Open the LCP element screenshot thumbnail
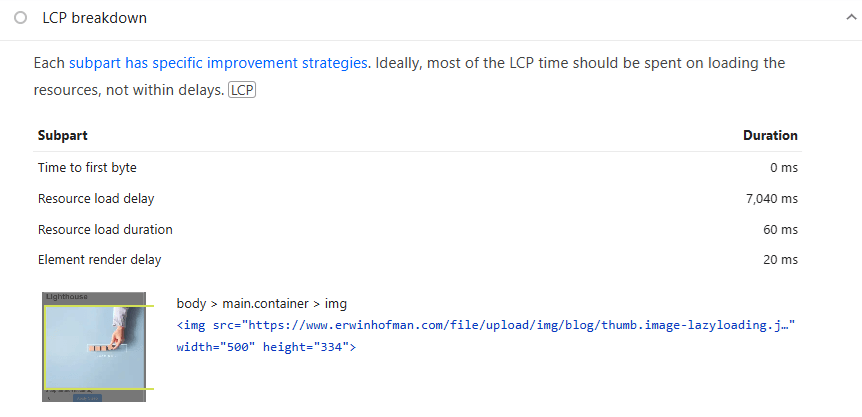This screenshot has height=417, width=862. tap(95, 346)
